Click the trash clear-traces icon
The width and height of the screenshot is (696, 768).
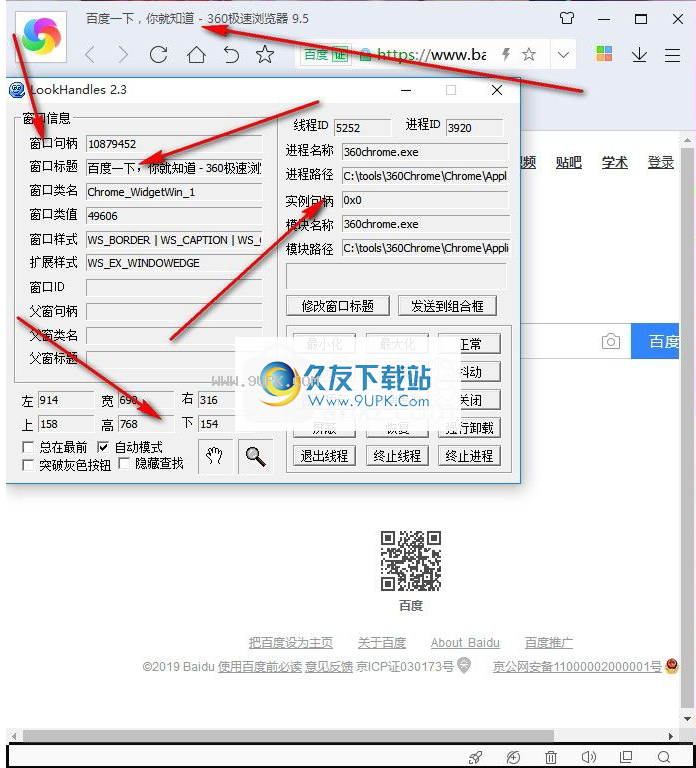click(x=551, y=757)
